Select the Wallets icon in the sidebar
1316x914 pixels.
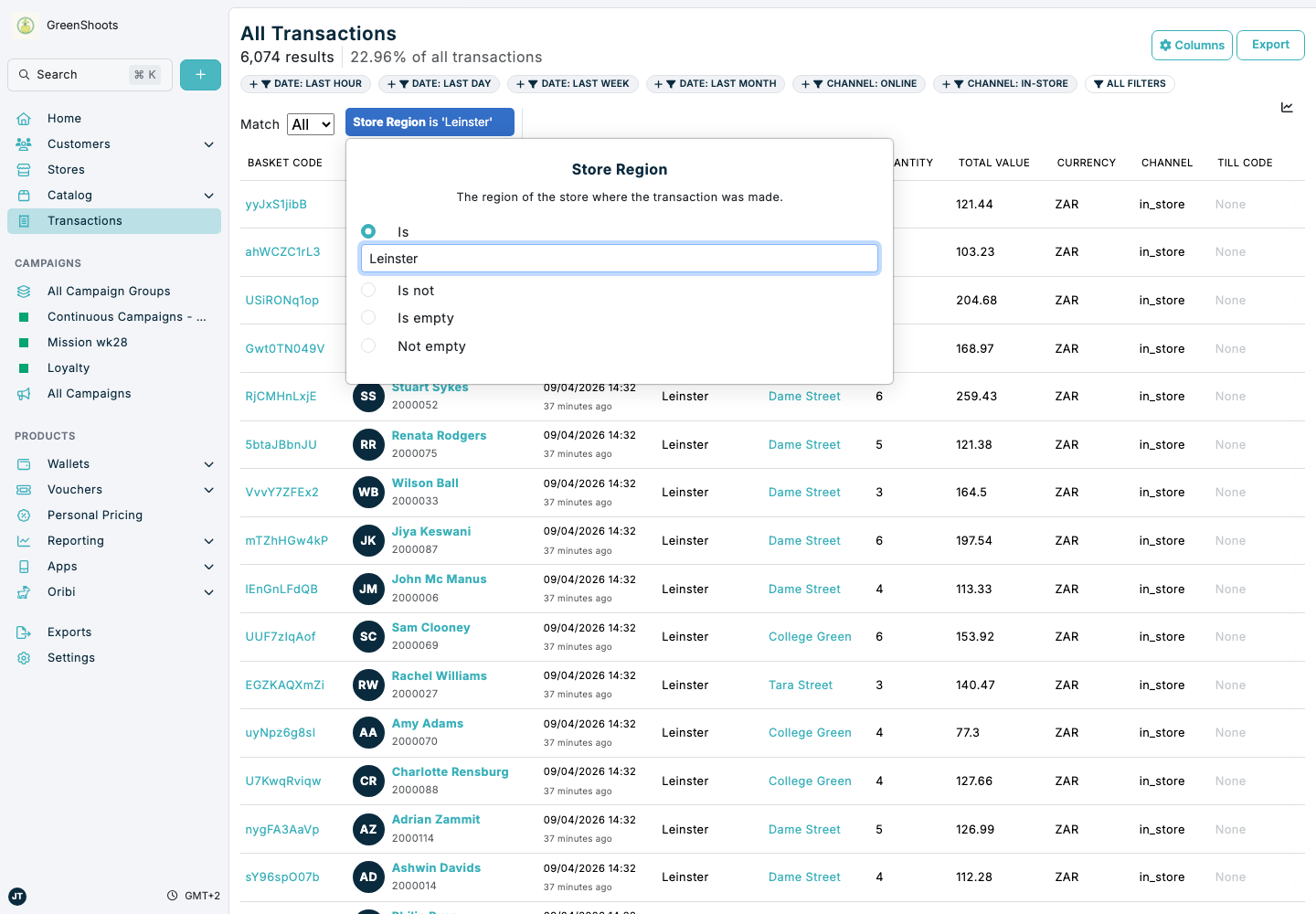coord(23,463)
